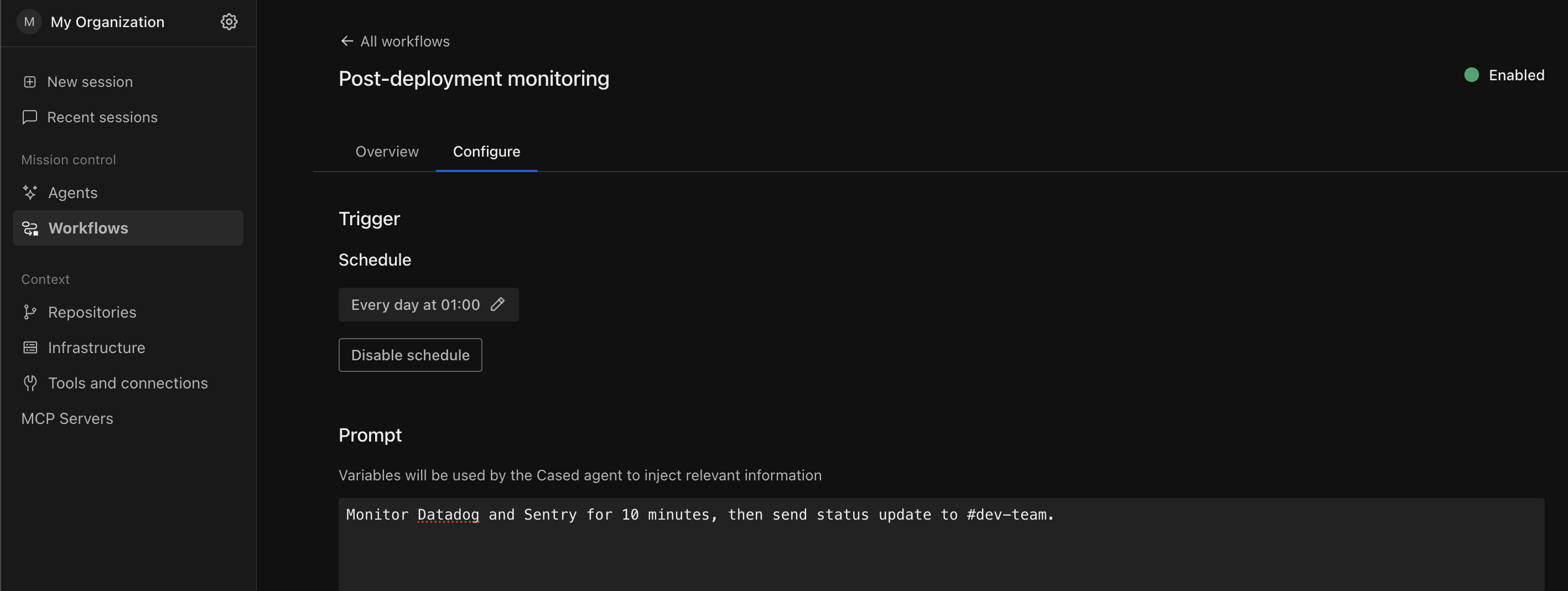
Task: Click the Workflows icon in sidebar
Action: coord(30,228)
